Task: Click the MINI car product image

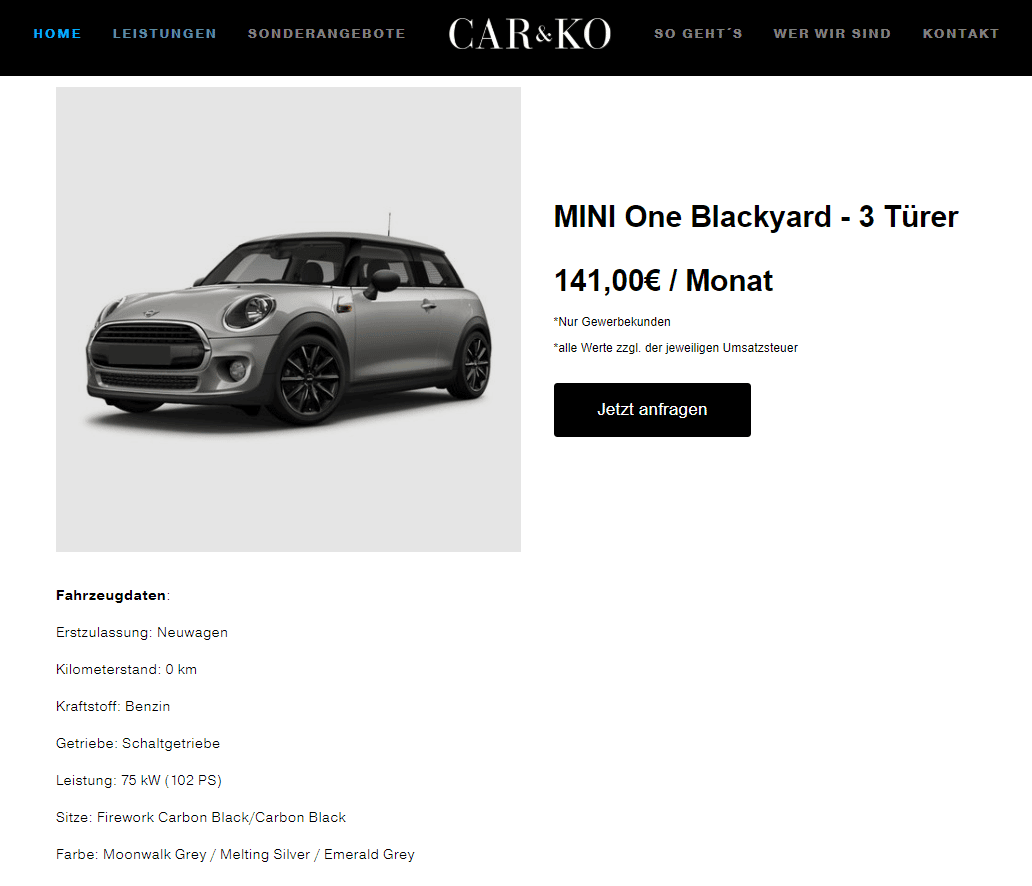Action: [288, 319]
